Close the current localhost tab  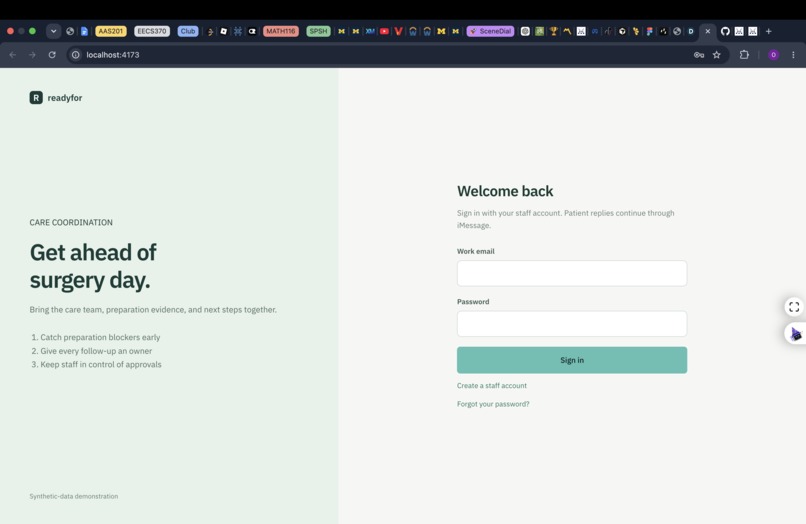click(707, 31)
